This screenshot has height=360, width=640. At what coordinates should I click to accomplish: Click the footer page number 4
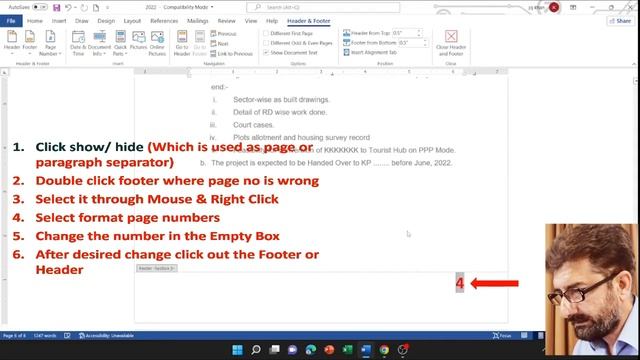(x=460, y=283)
